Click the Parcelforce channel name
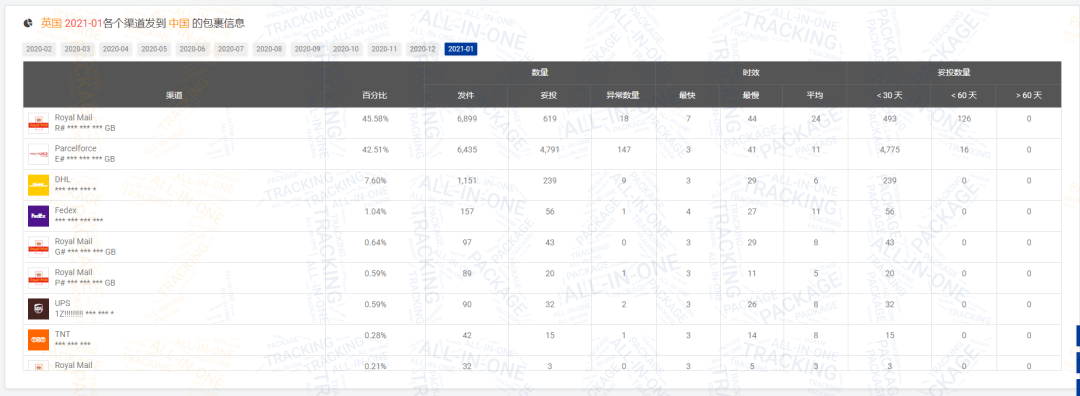Viewport: 1080px width, 396px height. 76,149
